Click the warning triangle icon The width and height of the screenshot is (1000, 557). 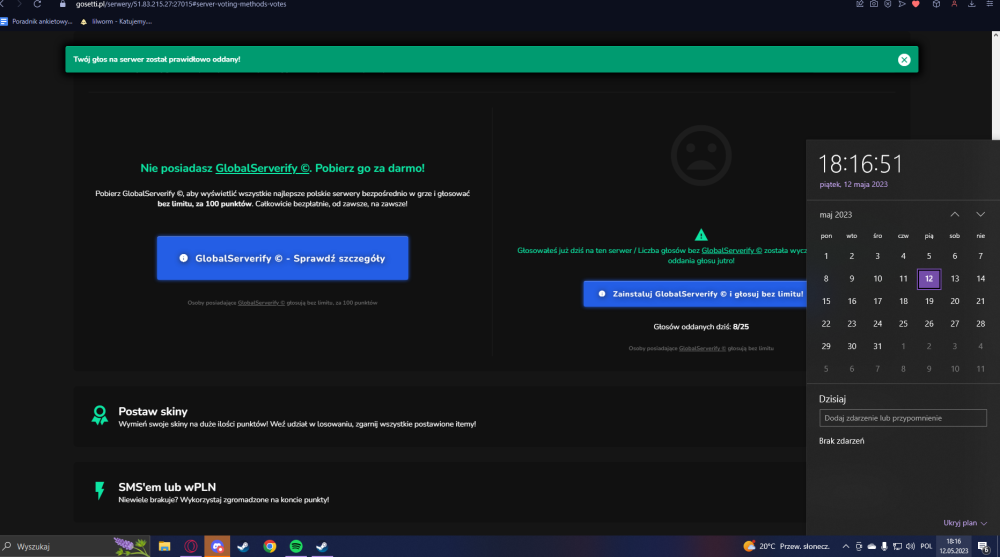point(701,235)
